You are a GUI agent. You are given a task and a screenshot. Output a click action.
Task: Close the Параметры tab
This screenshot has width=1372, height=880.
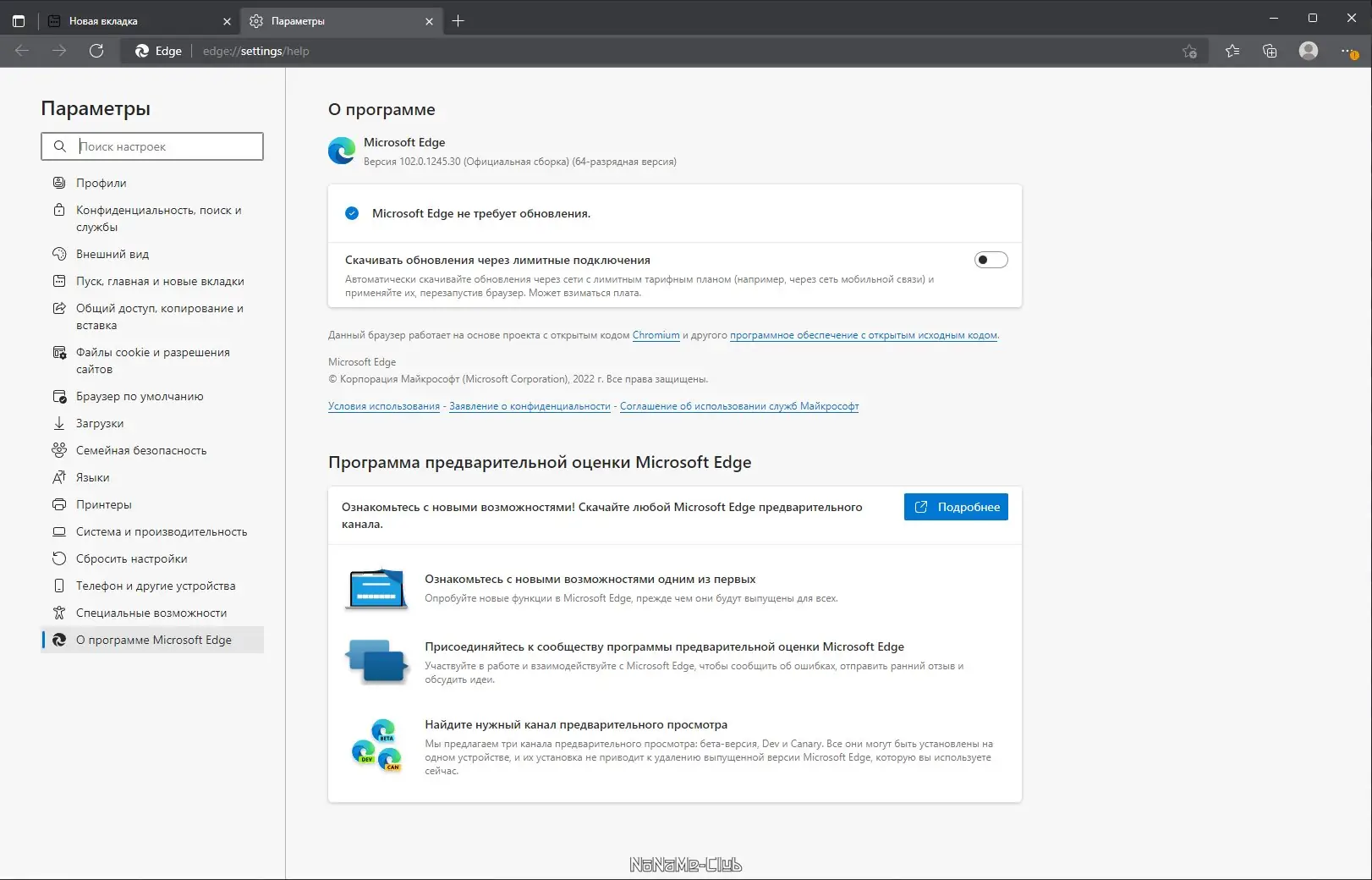[x=429, y=21]
